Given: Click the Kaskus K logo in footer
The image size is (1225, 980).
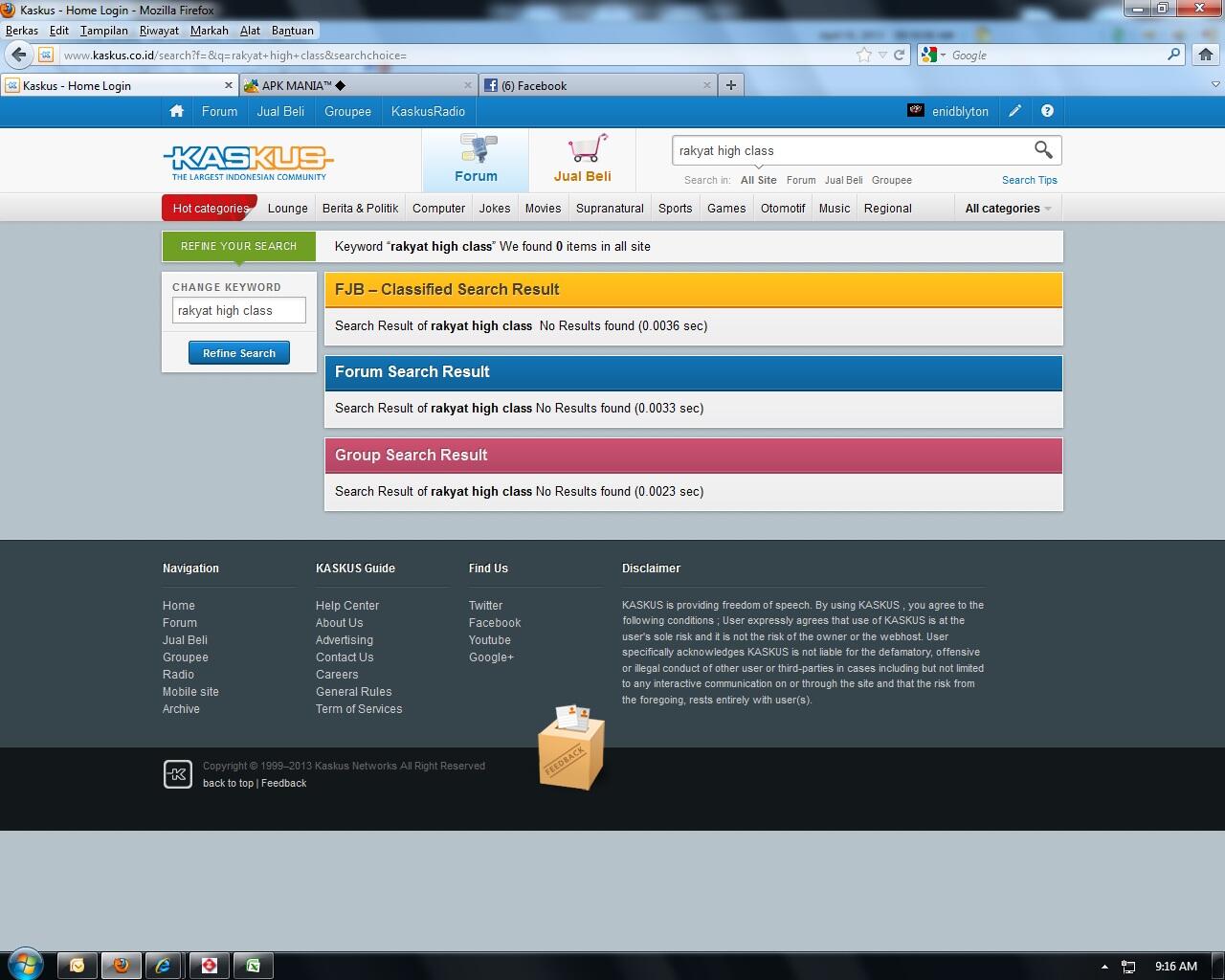Looking at the screenshot, I should (x=178, y=774).
